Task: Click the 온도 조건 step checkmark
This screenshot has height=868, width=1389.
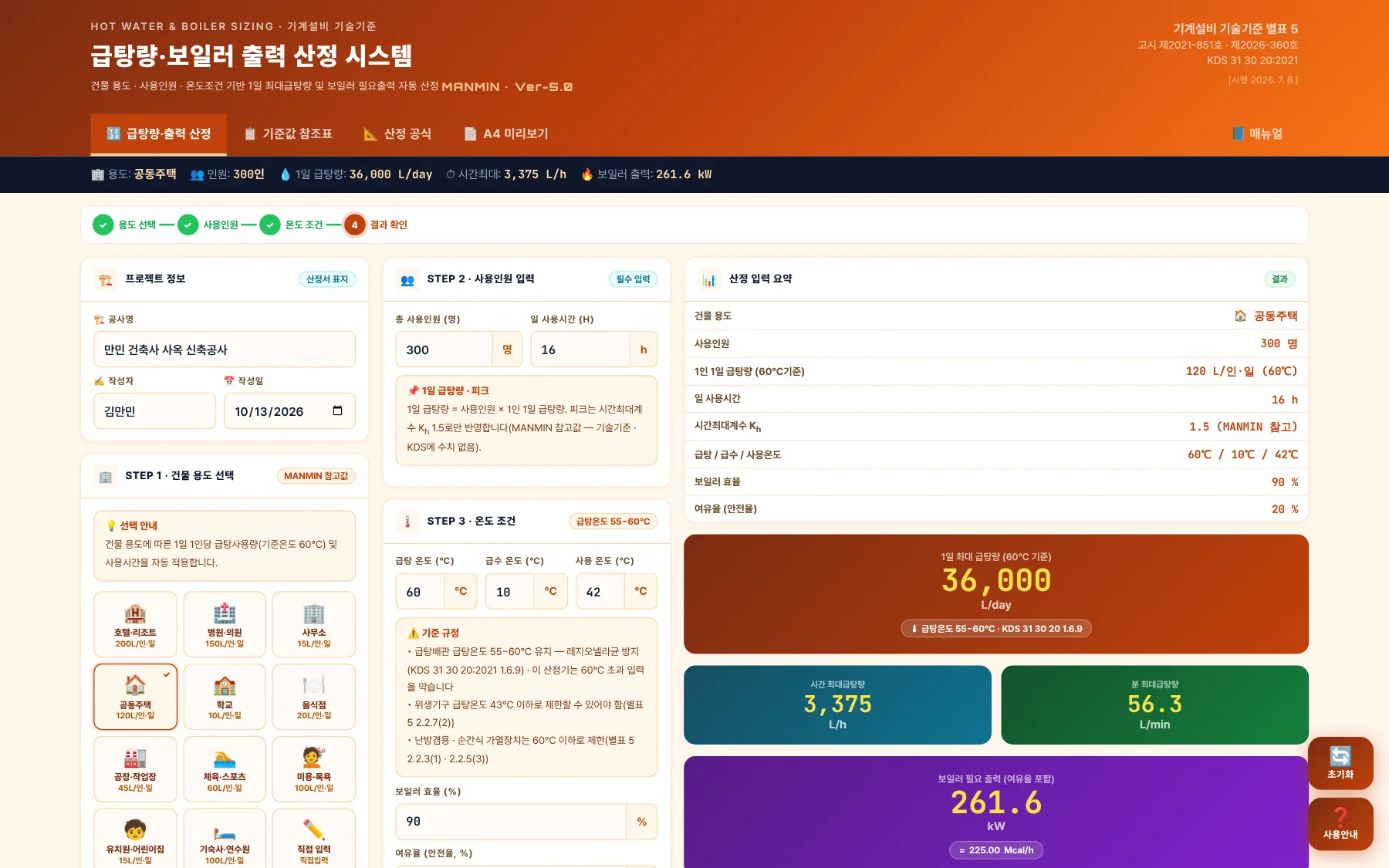Action: 269,225
